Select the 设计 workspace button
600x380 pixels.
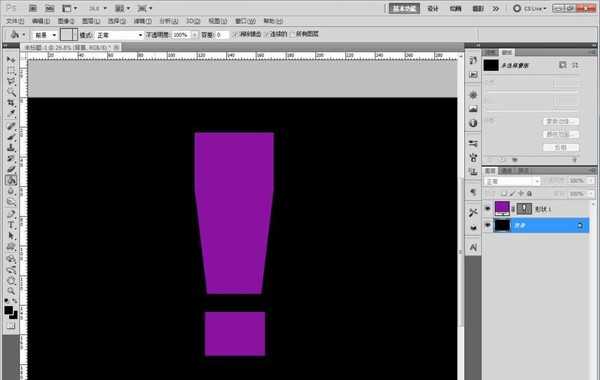(x=433, y=8)
